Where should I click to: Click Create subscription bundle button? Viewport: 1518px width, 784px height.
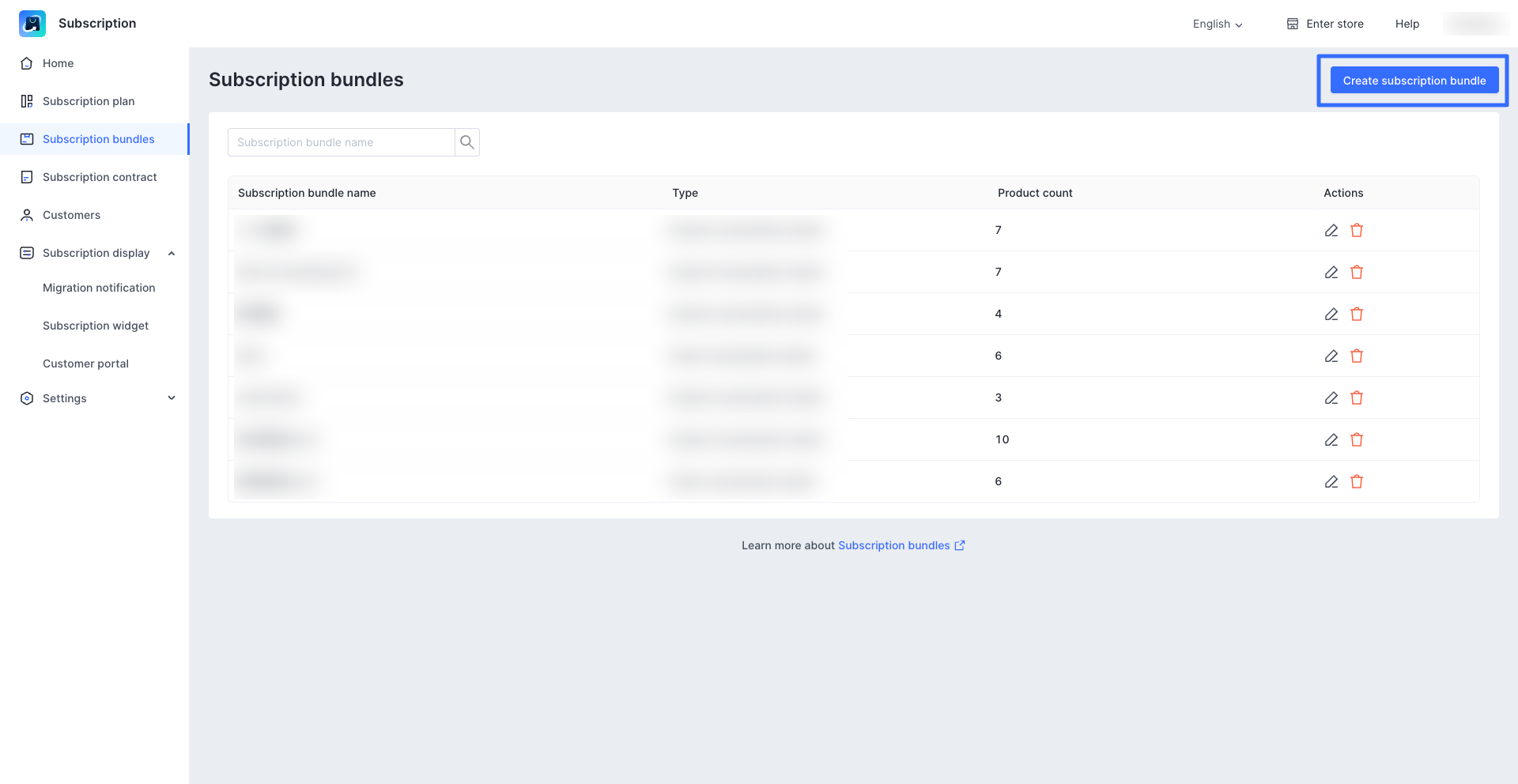(x=1414, y=81)
